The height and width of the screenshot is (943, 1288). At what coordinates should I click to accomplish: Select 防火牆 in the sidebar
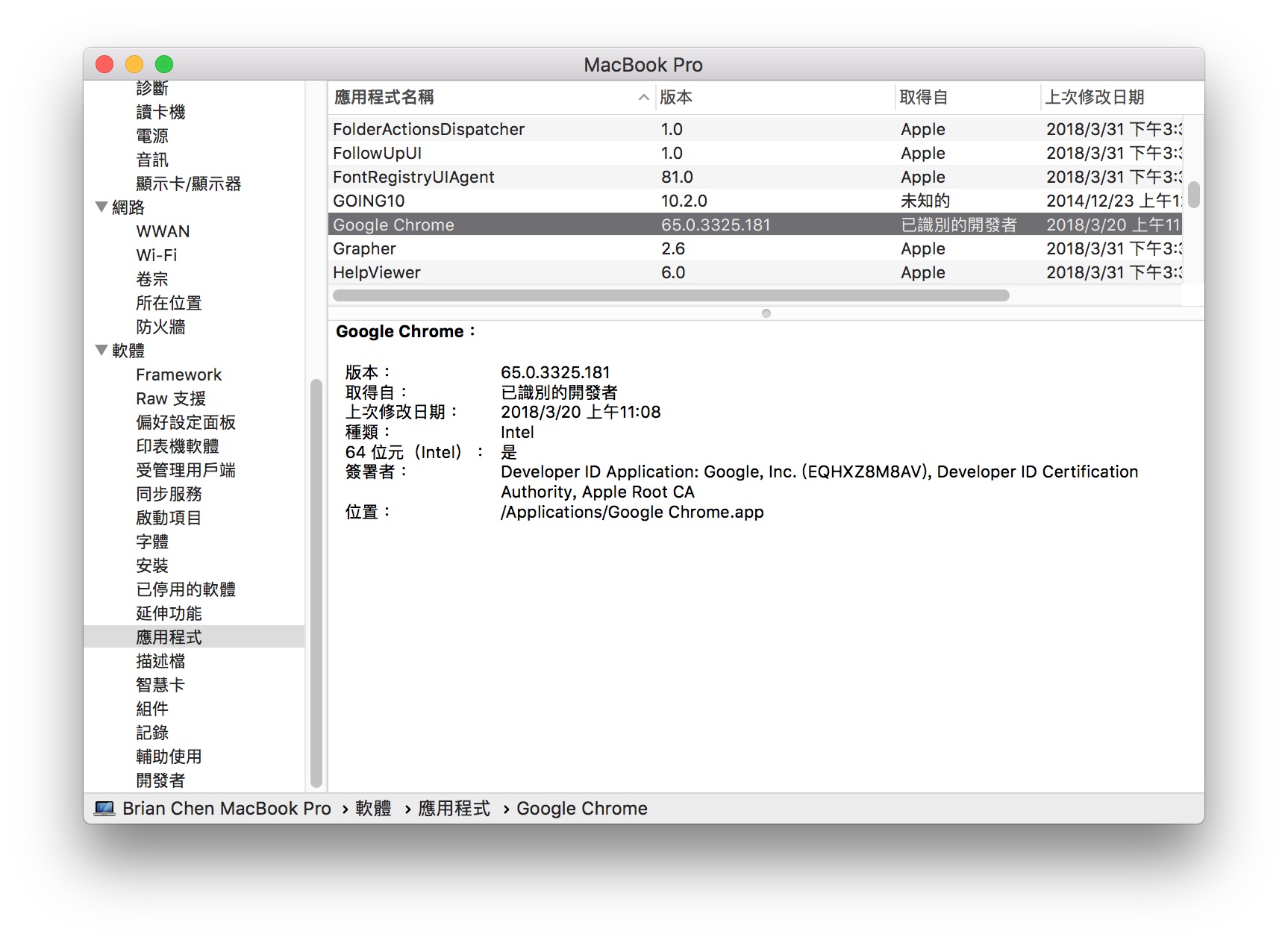[160, 327]
